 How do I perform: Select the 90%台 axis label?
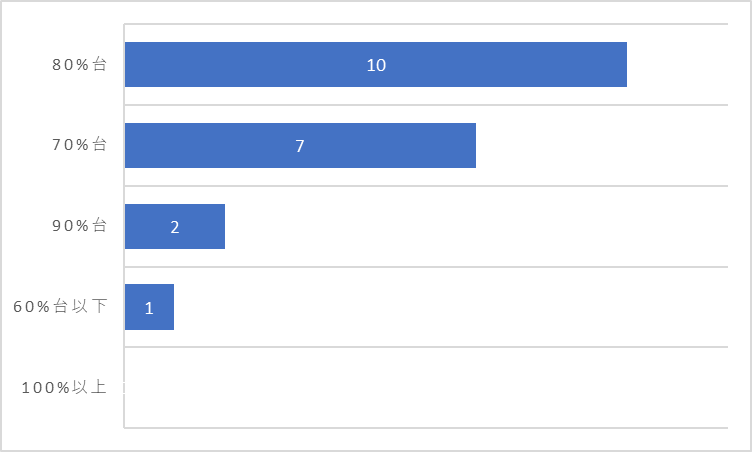pos(79,226)
